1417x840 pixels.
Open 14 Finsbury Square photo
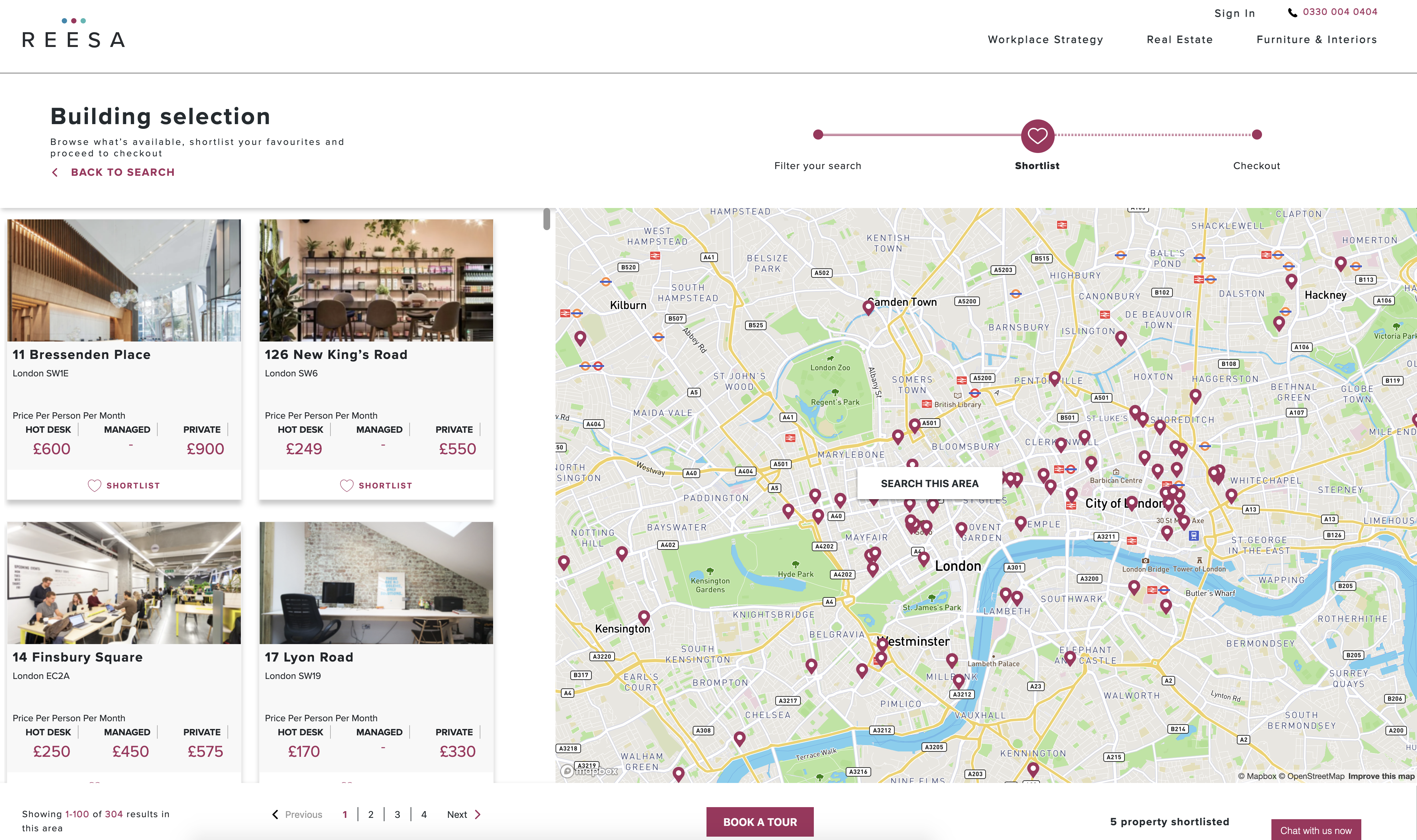pyautogui.click(x=124, y=582)
